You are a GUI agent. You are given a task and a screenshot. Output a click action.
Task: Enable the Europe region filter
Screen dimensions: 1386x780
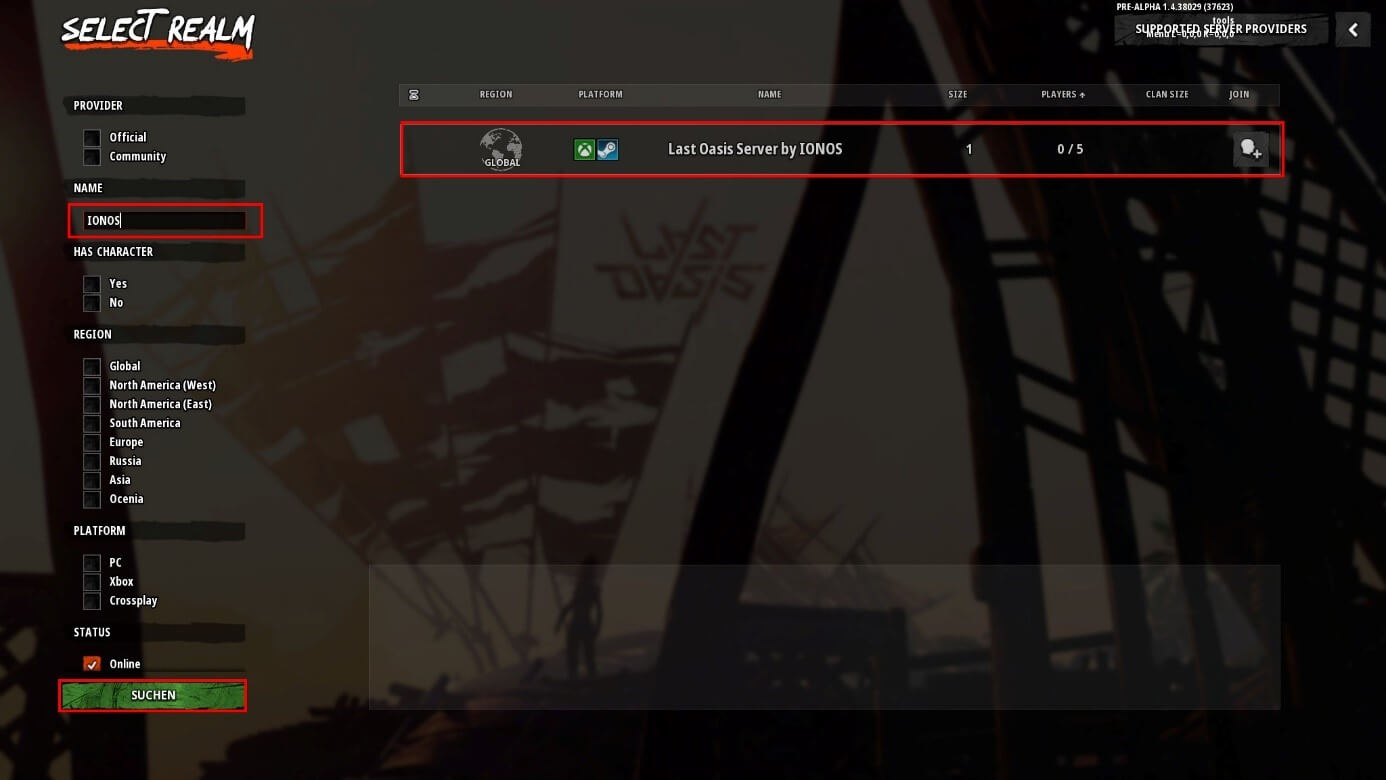click(92, 442)
